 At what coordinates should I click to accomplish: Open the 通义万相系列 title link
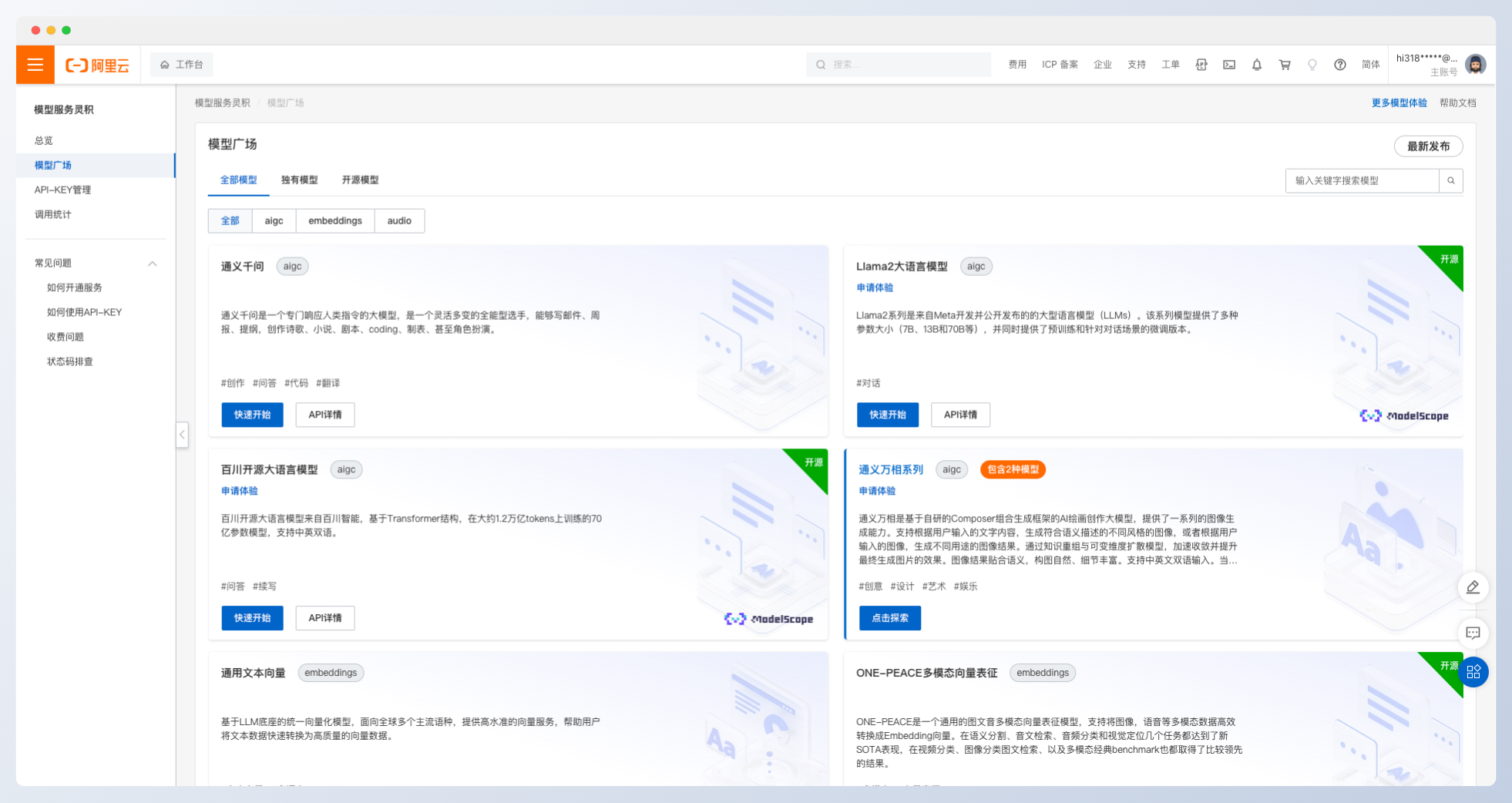coord(891,469)
